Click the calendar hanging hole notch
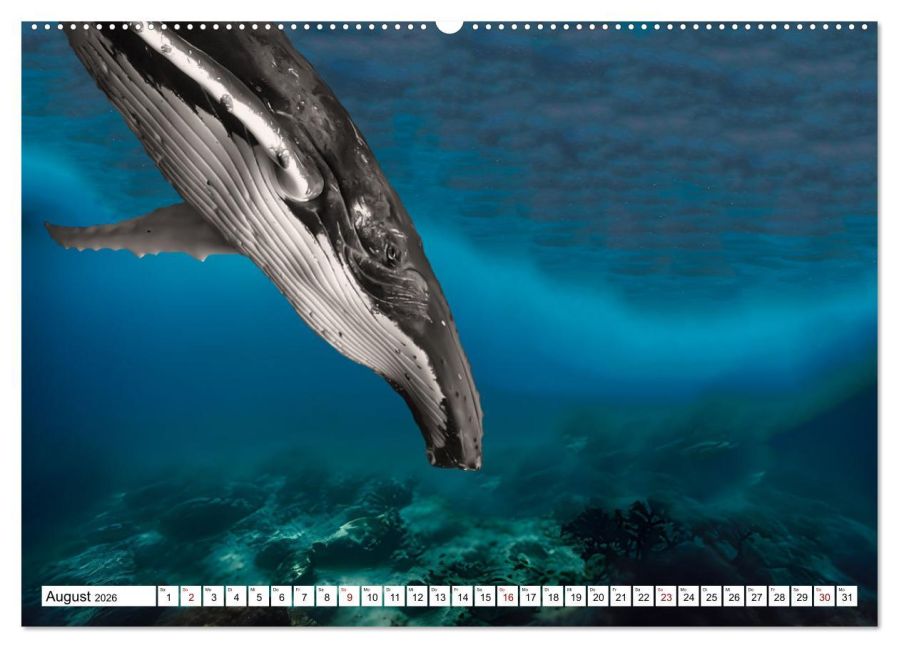Screen dimensions: 899x648 pyautogui.click(x=449, y=26)
